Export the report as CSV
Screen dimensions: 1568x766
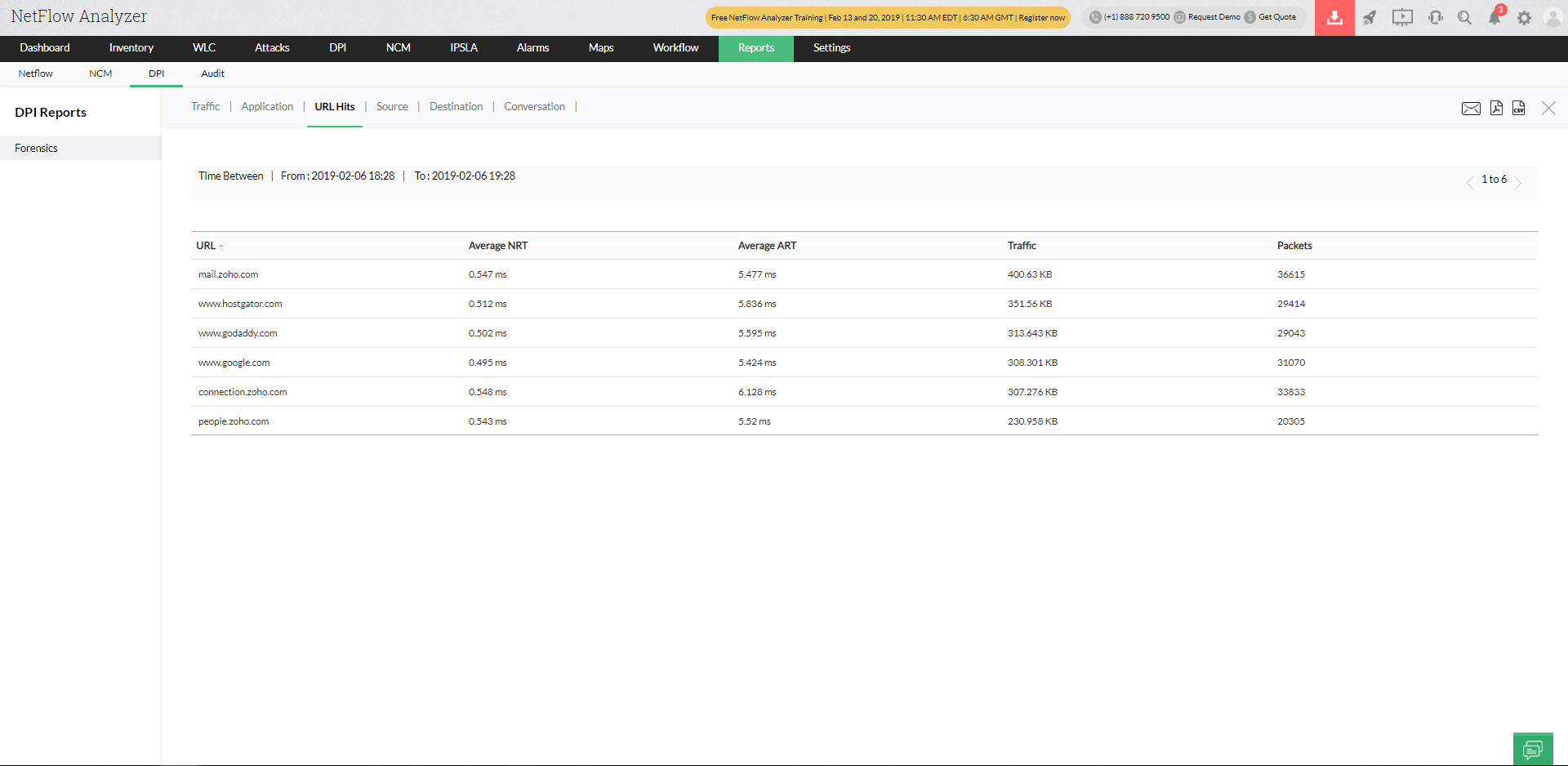click(1518, 108)
